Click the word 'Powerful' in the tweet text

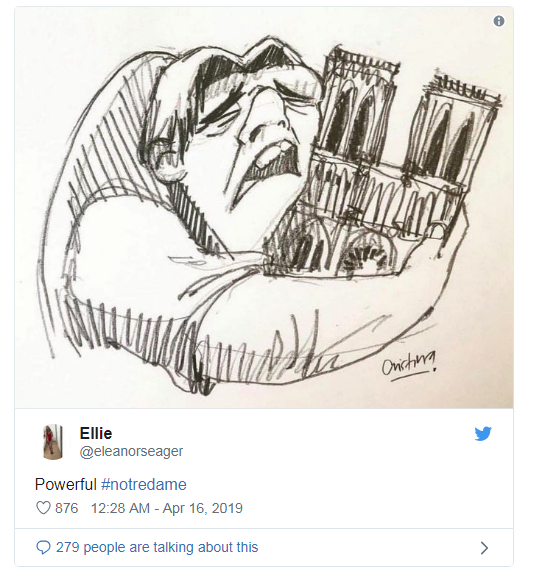tap(66, 484)
